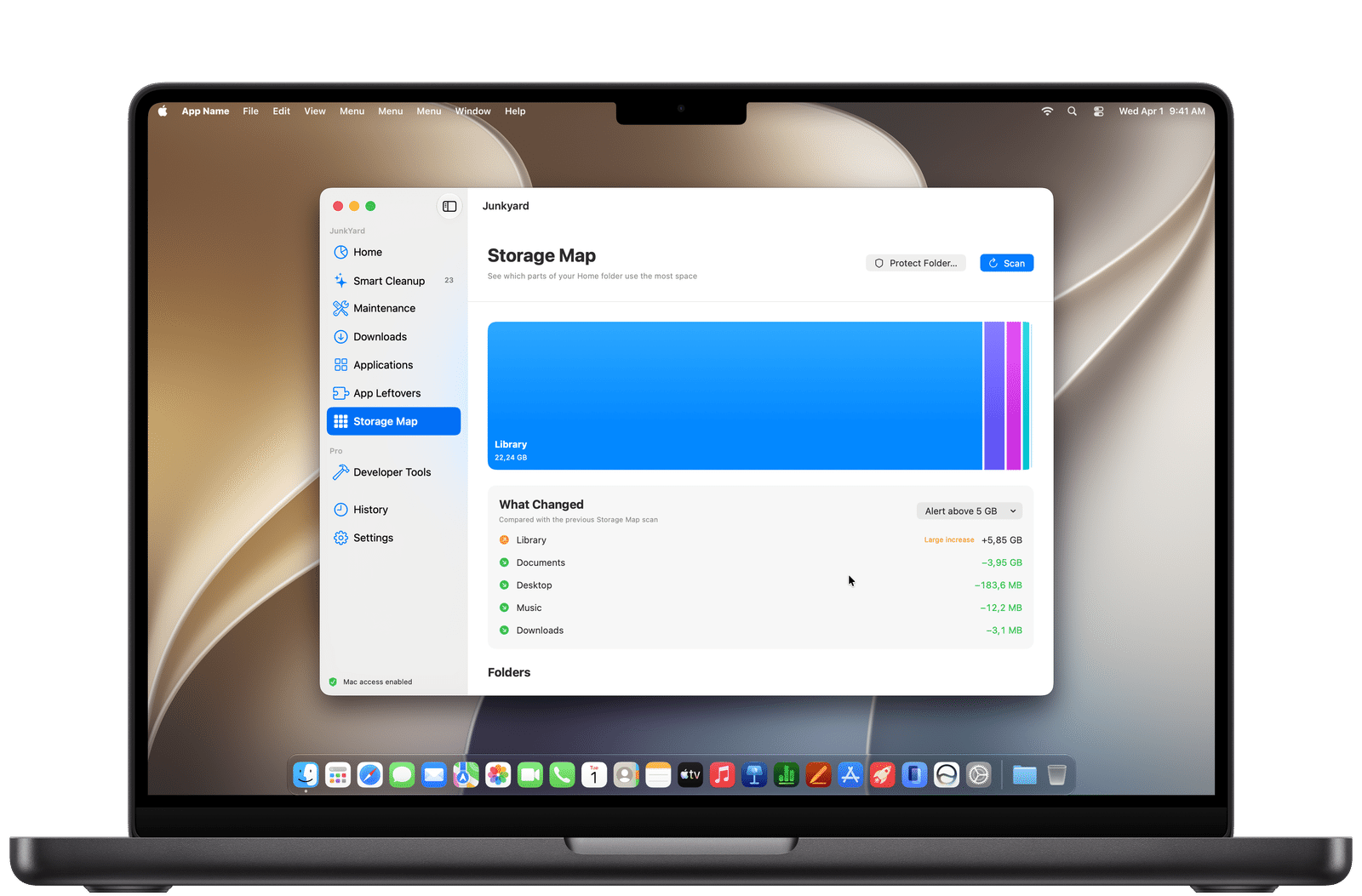1362x896 pixels.
Task: Launch Contacts from the Dock
Action: 627,774
